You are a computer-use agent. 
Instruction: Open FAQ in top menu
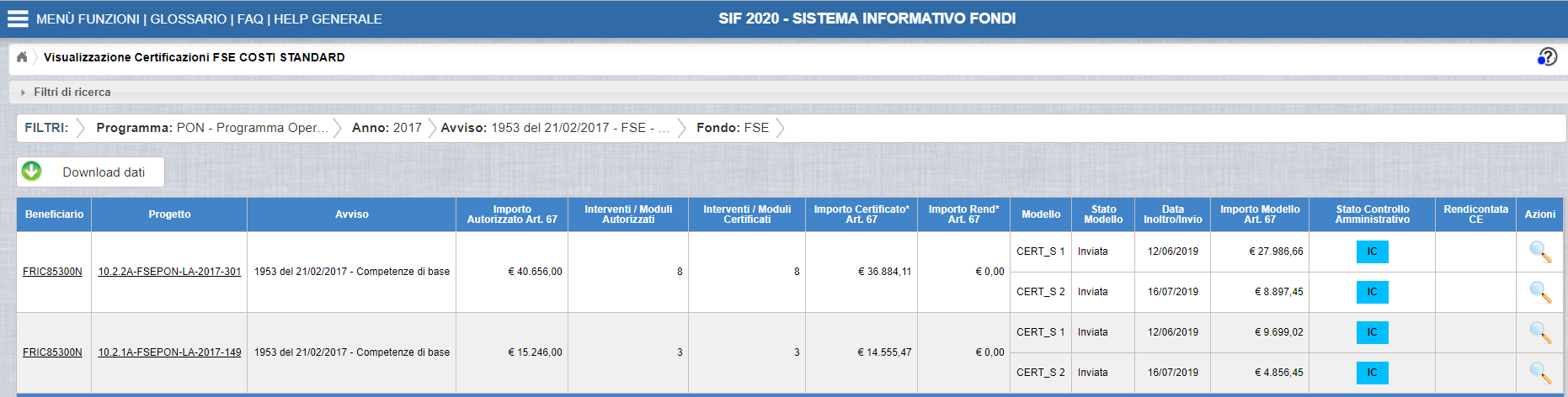coord(250,19)
